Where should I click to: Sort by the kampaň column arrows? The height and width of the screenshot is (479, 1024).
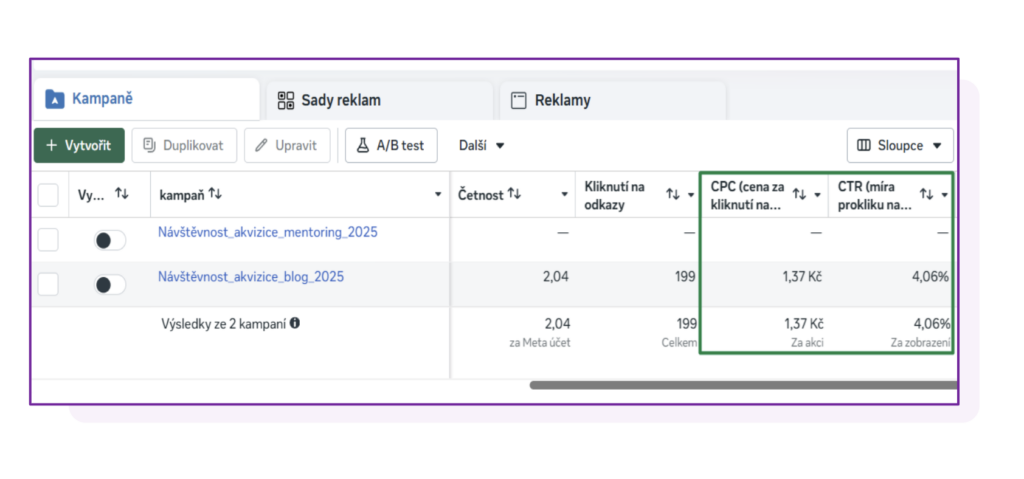(x=216, y=194)
